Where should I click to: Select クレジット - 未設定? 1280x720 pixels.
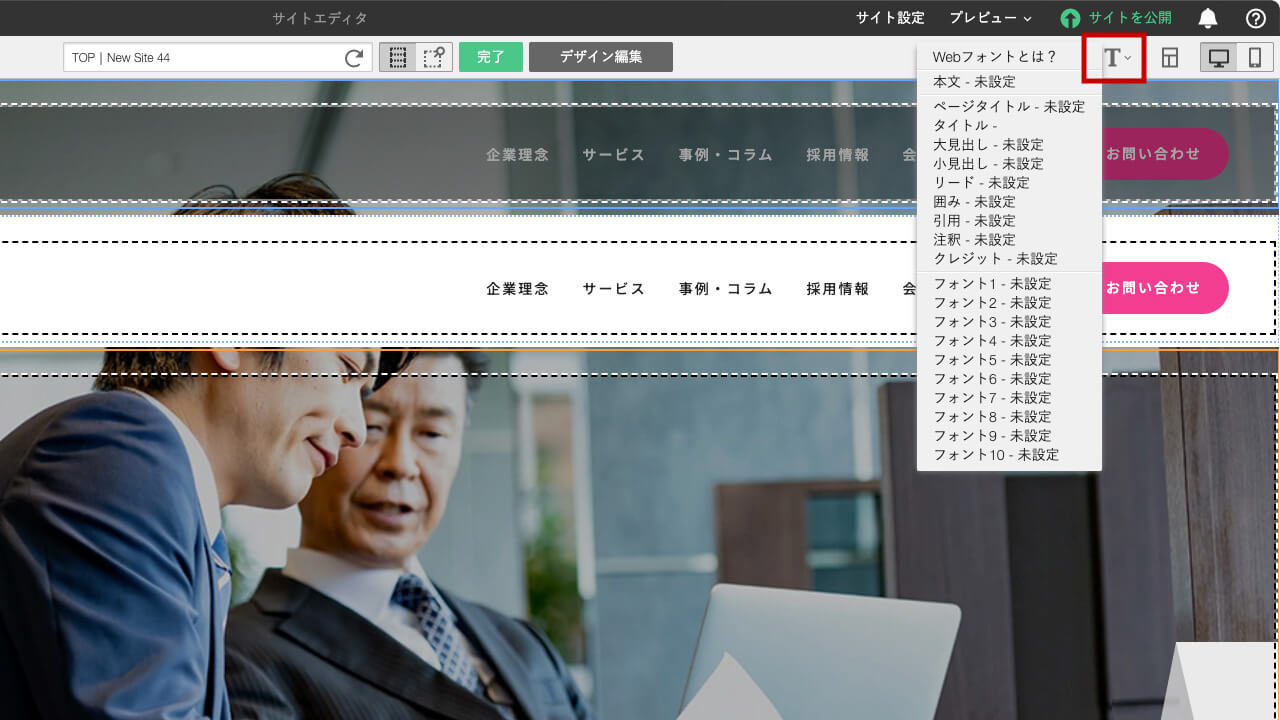pos(995,258)
